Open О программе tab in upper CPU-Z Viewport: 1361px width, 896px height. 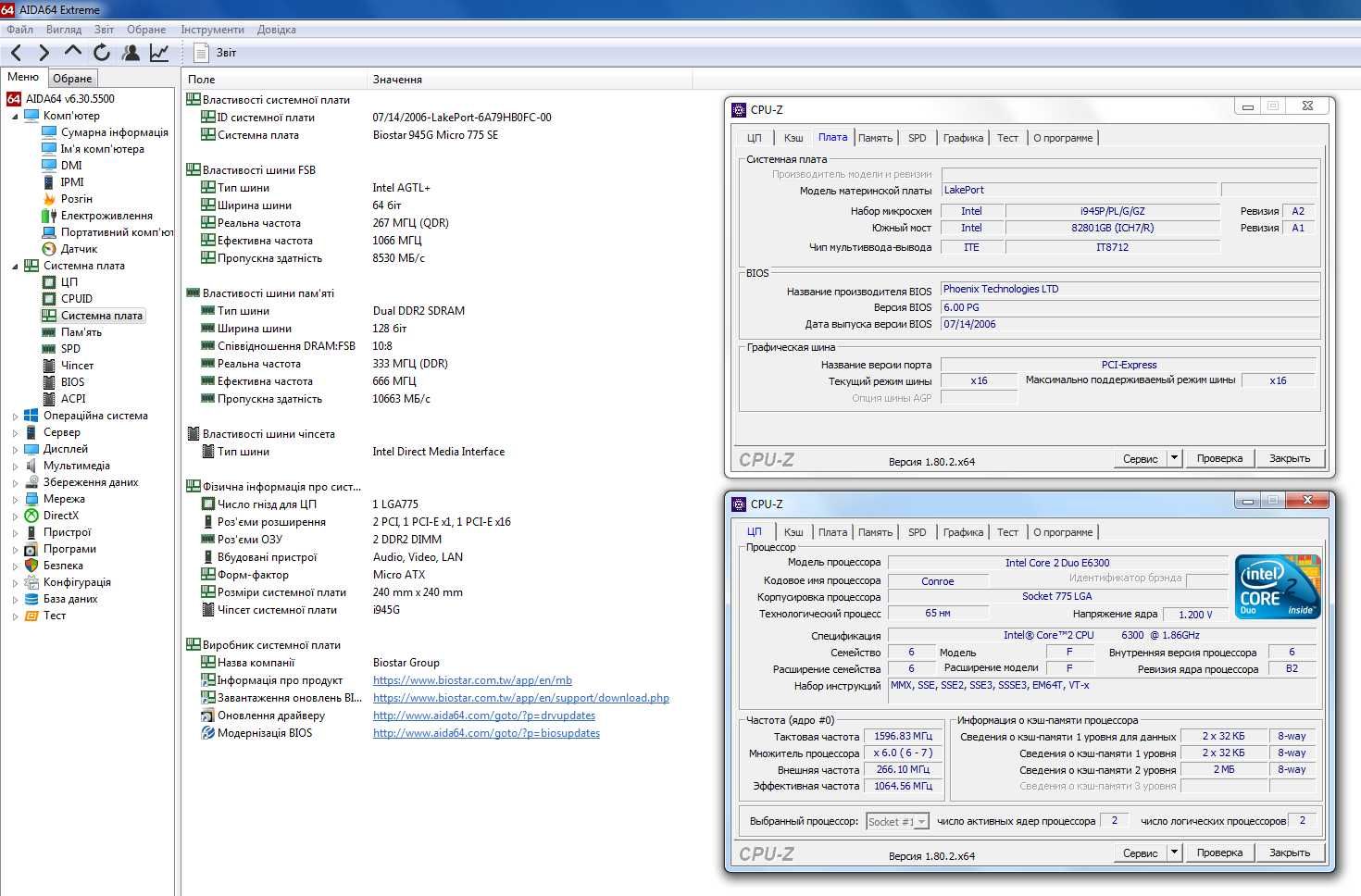point(1063,138)
